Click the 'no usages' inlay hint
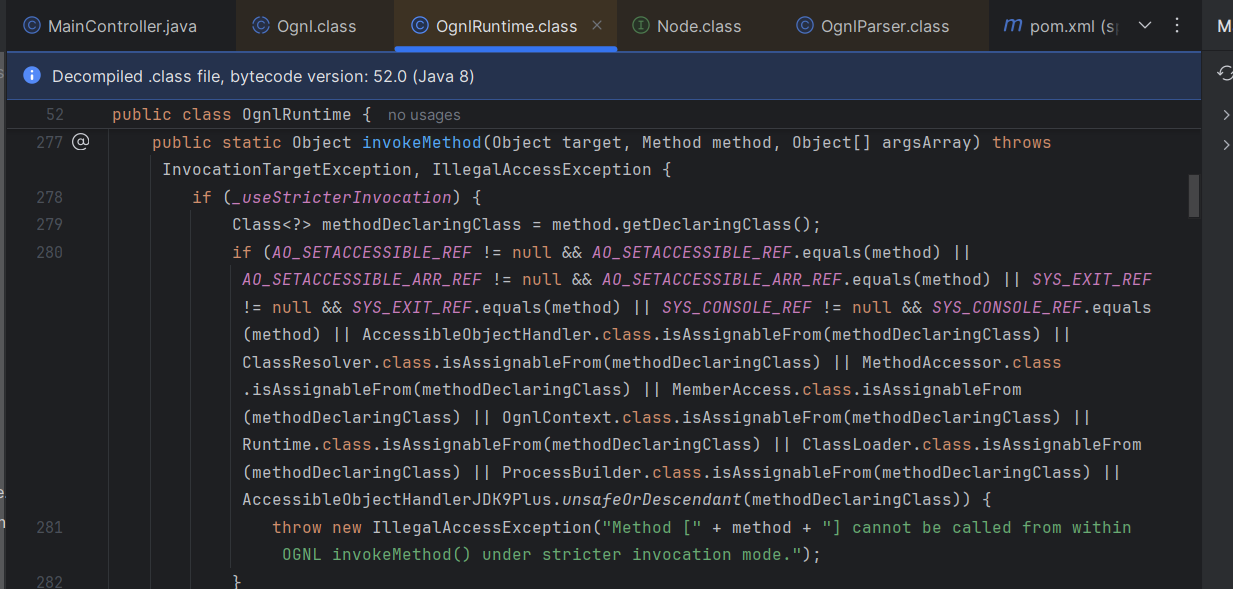Image resolution: width=1233 pixels, height=589 pixels. click(x=424, y=115)
